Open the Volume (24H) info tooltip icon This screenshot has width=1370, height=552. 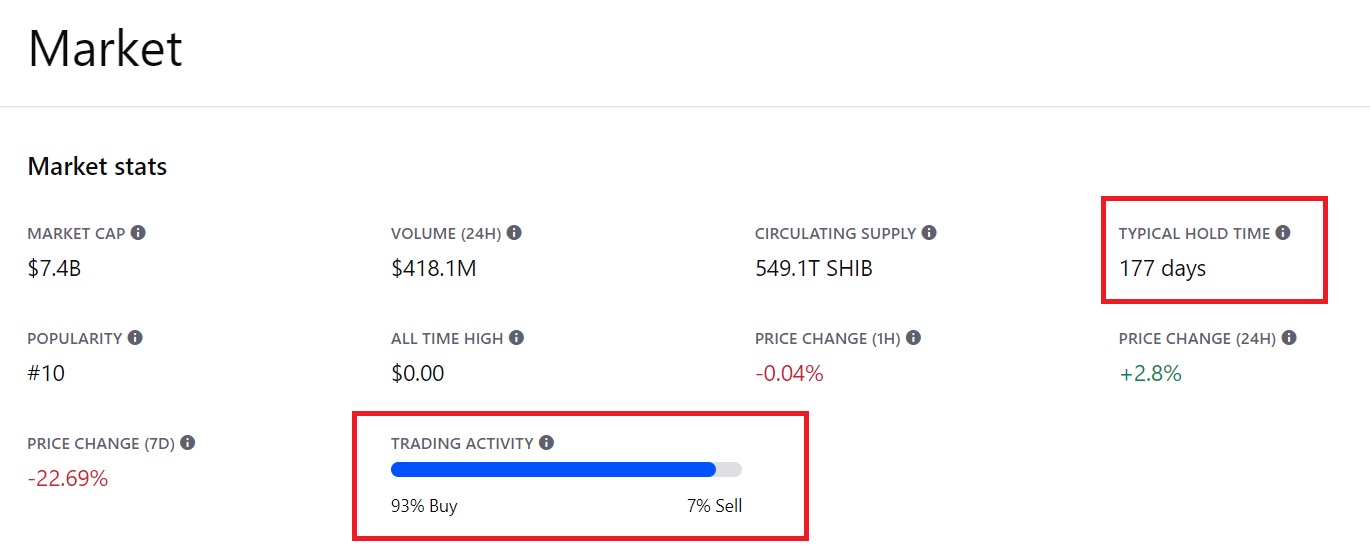514,232
